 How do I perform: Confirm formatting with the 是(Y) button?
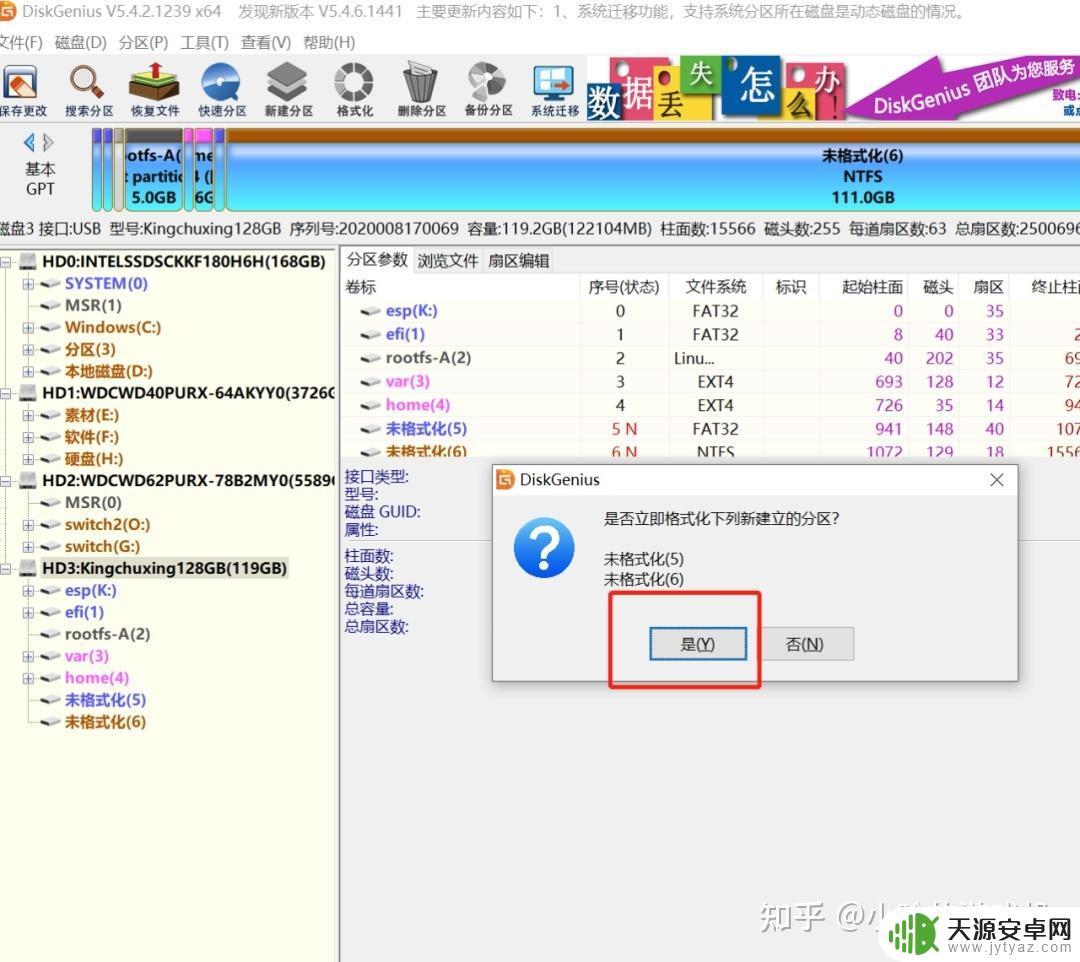click(698, 644)
